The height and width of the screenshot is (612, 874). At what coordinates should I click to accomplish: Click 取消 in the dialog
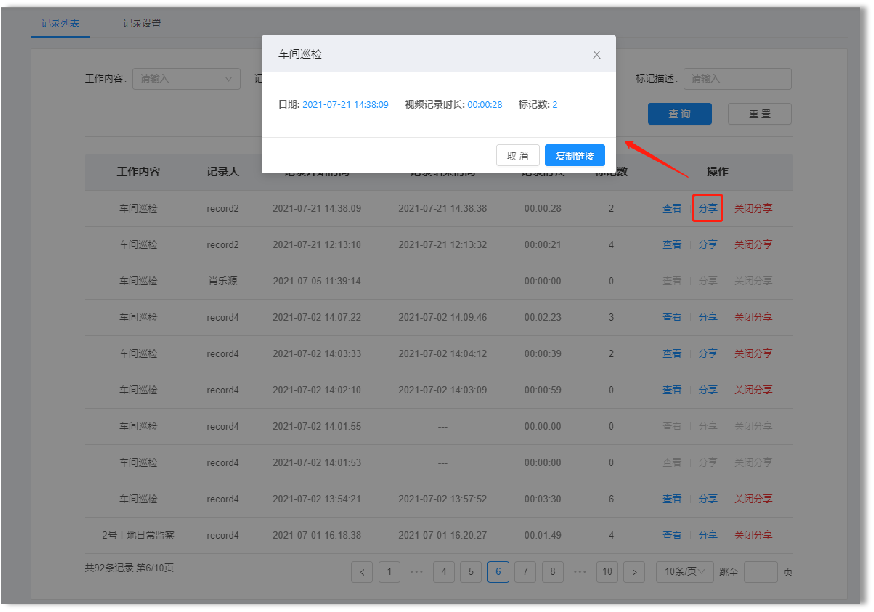click(517, 155)
